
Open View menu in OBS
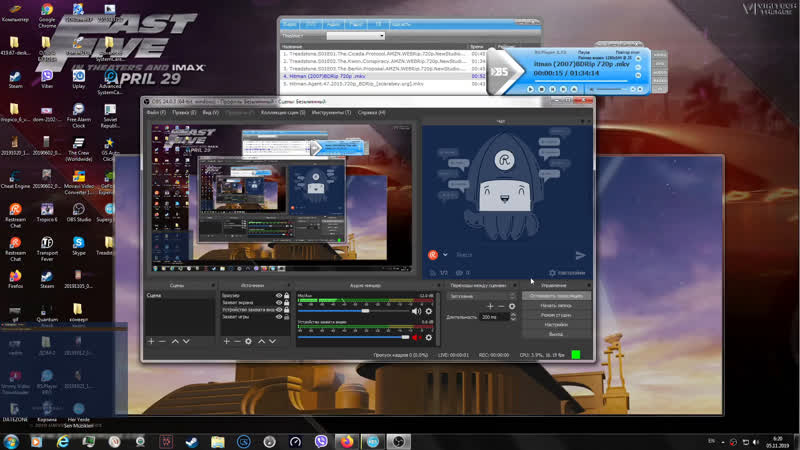point(210,112)
